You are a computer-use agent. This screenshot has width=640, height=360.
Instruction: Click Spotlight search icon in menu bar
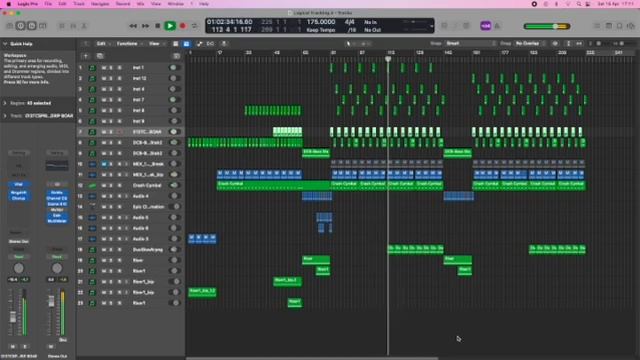point(579,4)
